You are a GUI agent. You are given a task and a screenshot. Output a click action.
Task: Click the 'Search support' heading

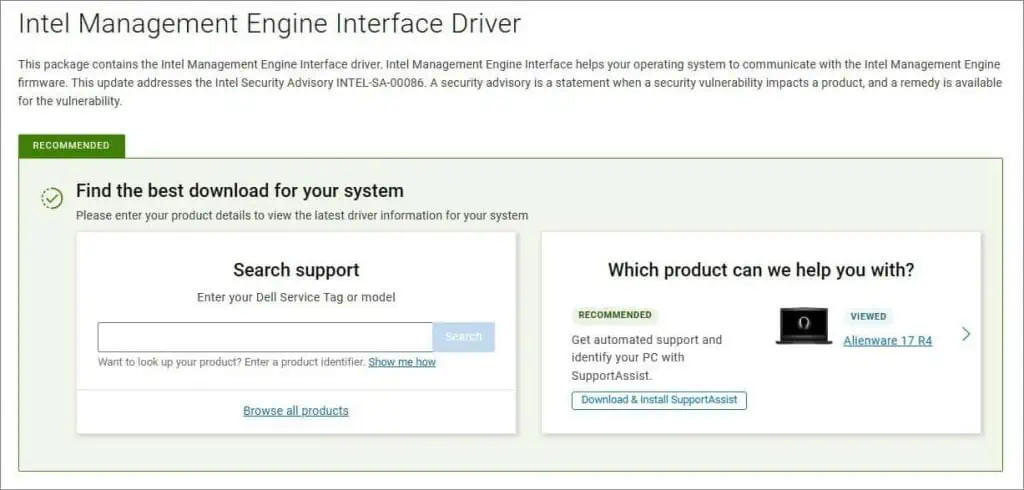(x=296, y=270)
